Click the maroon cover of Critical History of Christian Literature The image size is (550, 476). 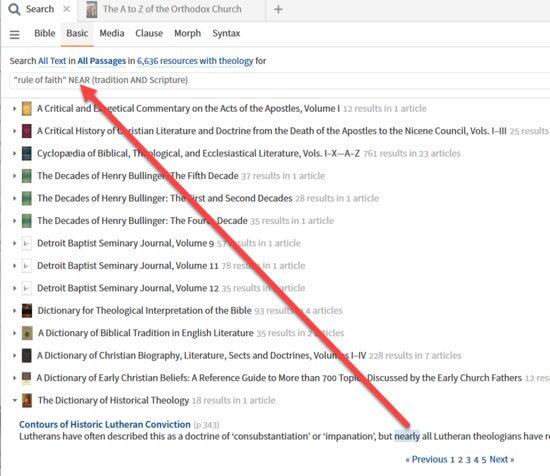tap(27, 131)
